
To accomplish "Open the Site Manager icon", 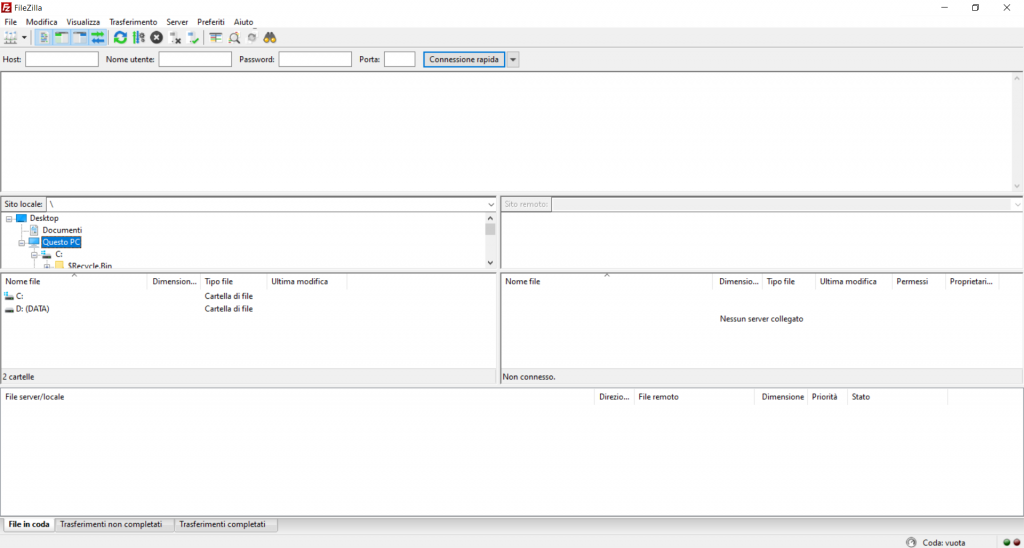I will pyautogui.click(x=11, y=38).
